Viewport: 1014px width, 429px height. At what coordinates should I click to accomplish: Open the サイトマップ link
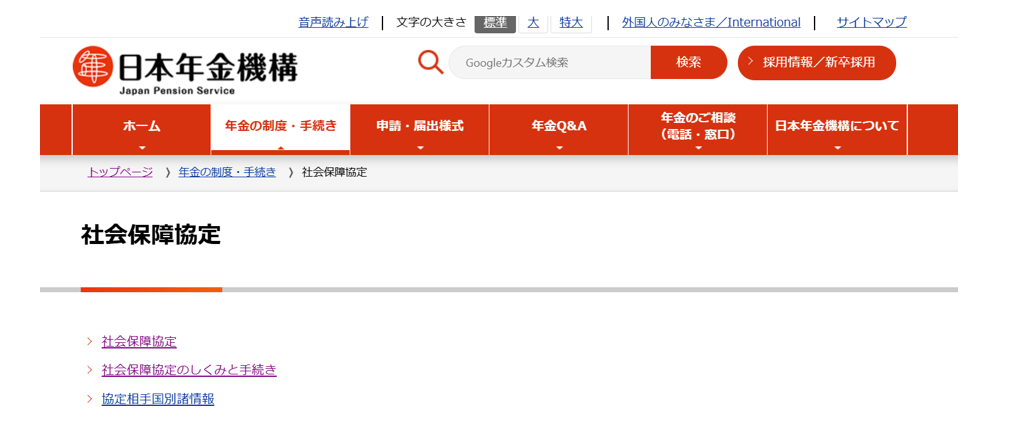tap(872, 23)
